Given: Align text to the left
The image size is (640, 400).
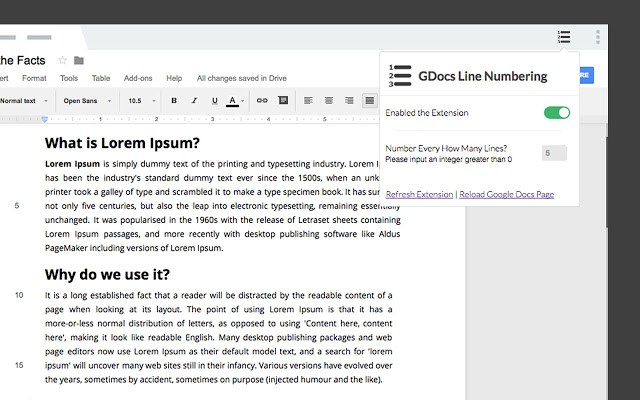Looking at the screenshot, I should pyautogui.click(x=308, y=100).
